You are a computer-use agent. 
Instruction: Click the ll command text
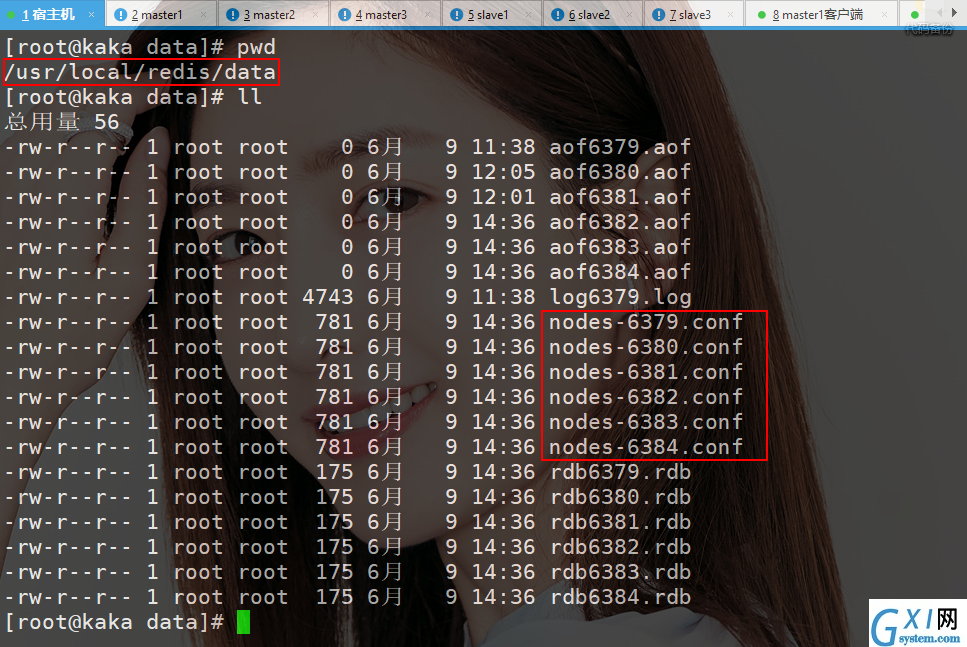250,97
